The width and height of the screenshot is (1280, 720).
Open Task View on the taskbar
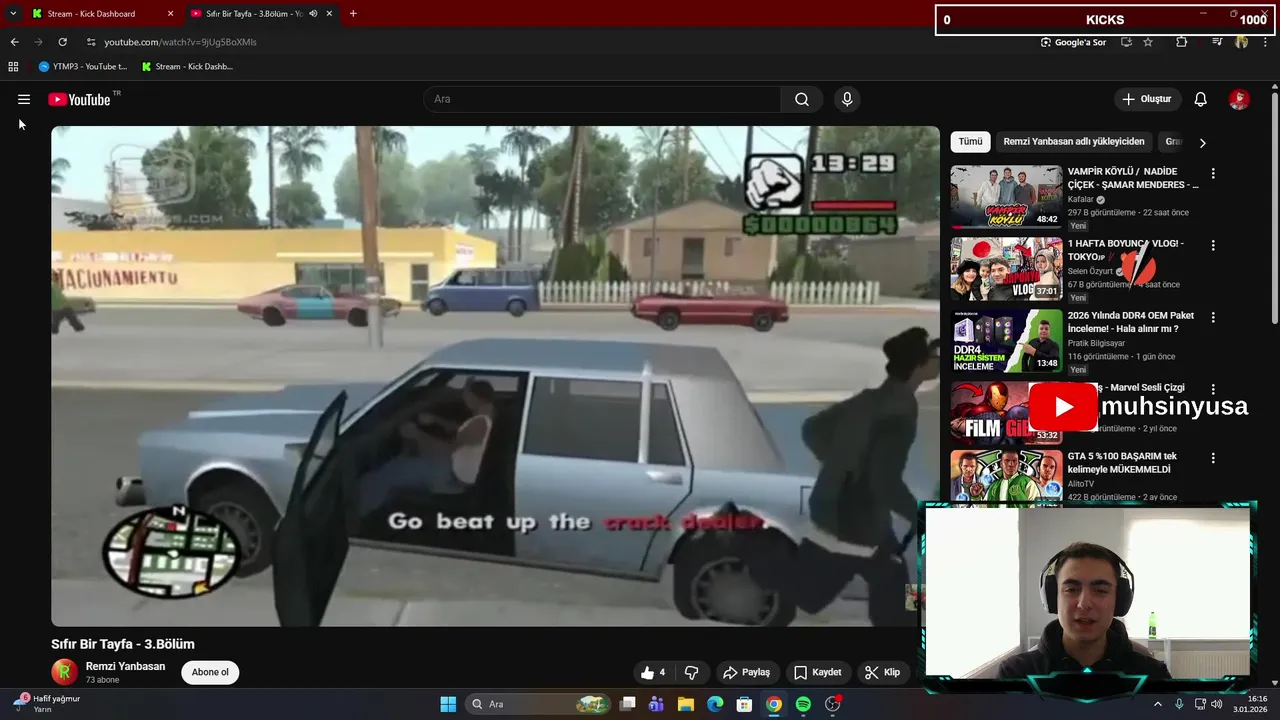tap(627, 704)
